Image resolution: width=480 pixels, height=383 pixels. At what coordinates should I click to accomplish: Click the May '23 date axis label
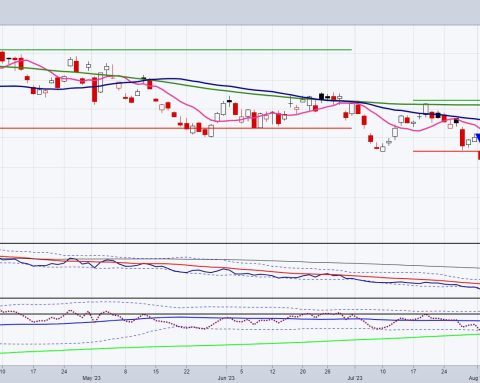coord(91,378)
